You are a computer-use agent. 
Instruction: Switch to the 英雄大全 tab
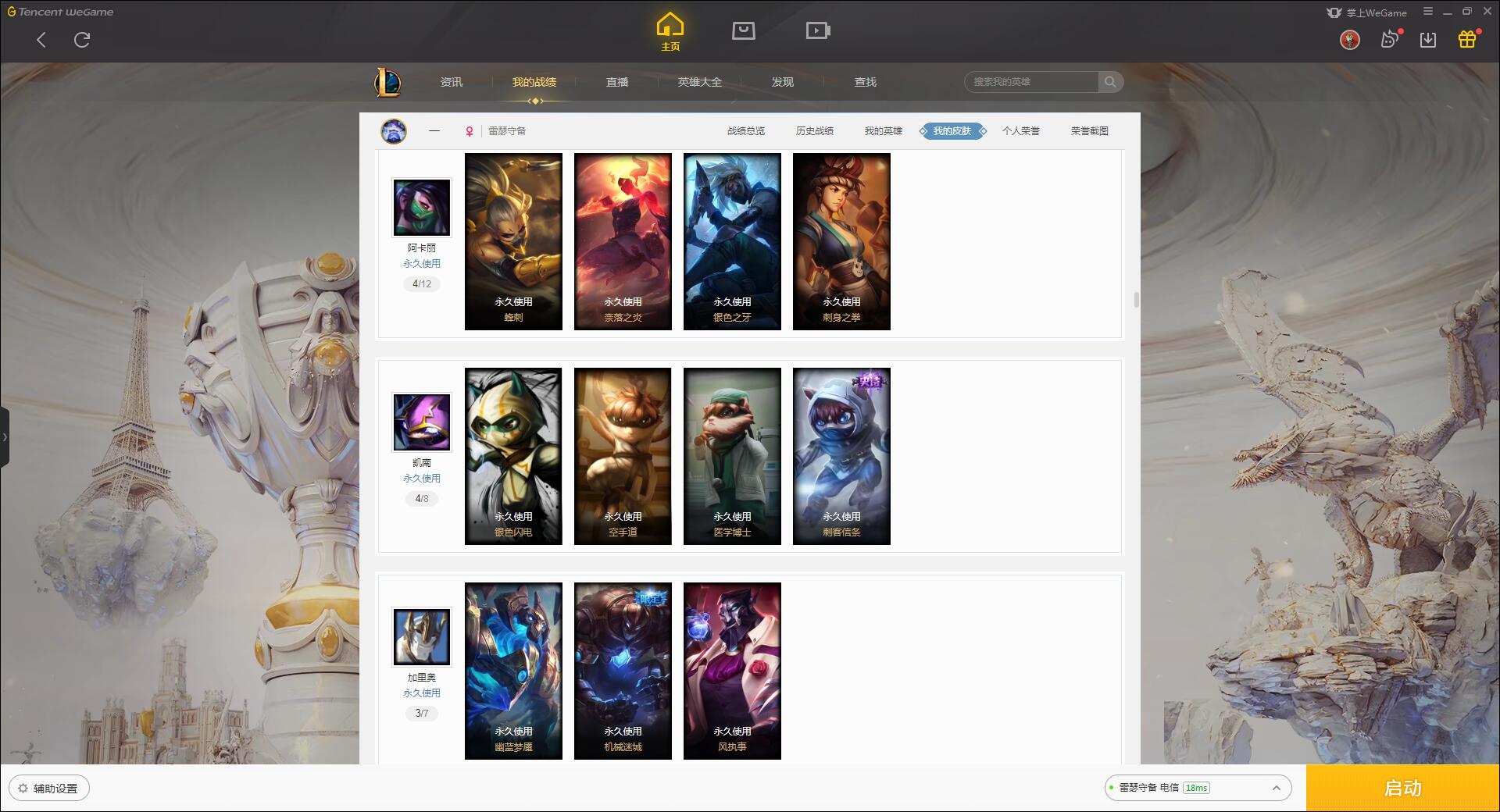700,82
